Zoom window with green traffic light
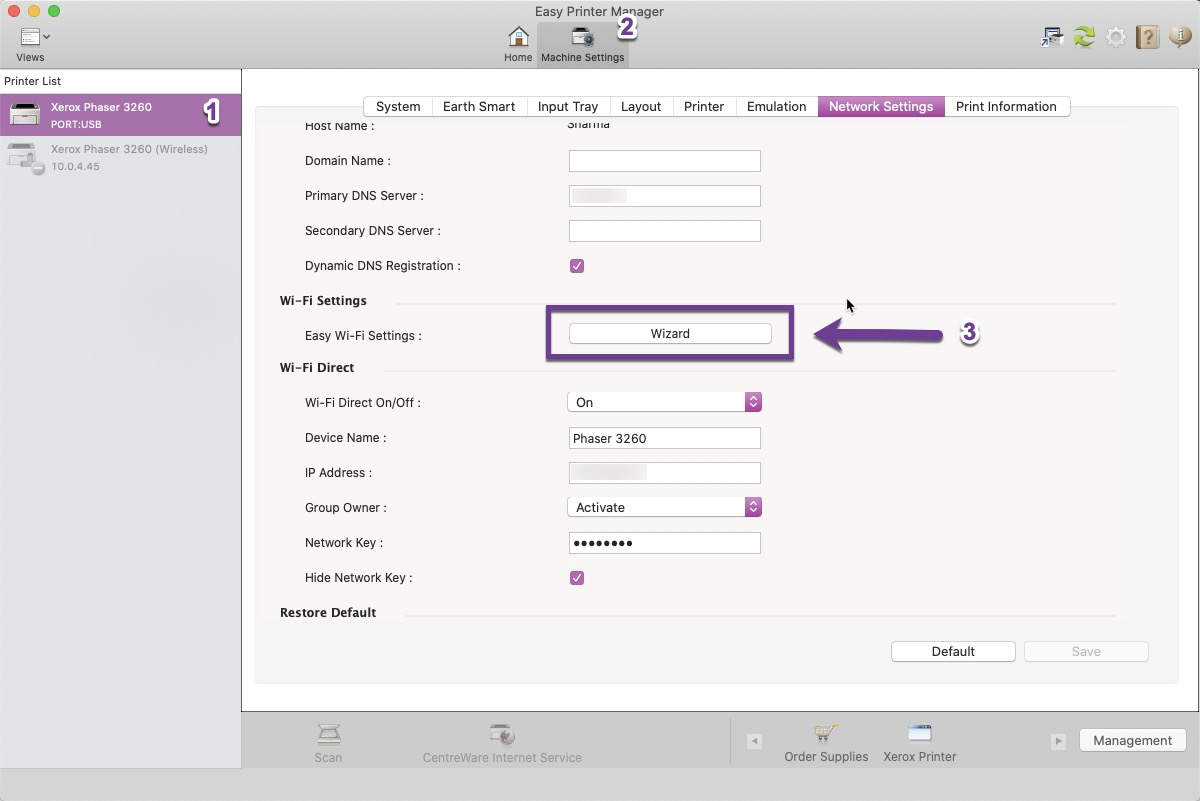The image size is (1200, 801). tap(54, 10)
